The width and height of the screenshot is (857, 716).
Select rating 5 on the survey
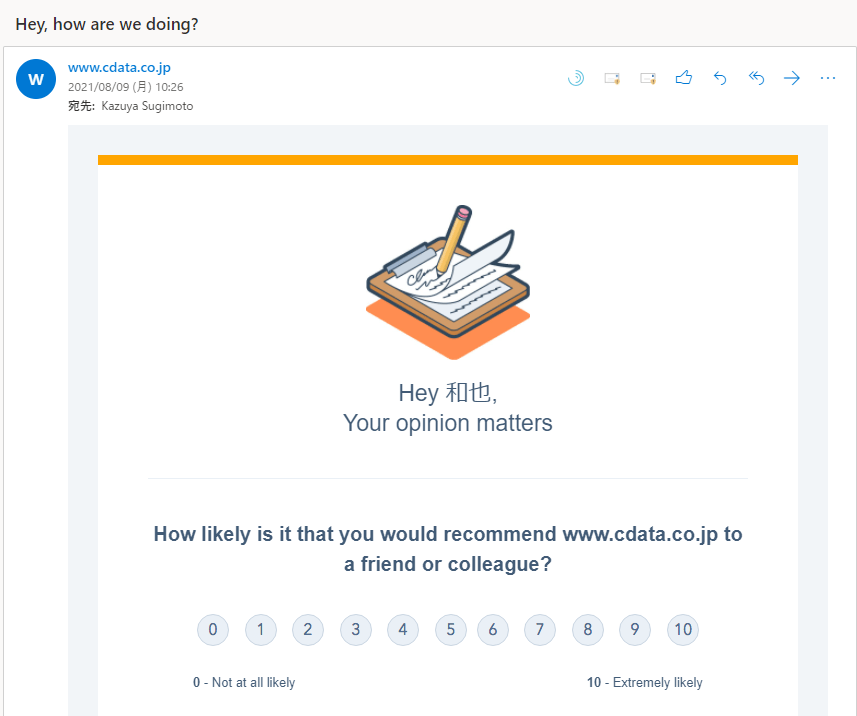coord(451,630)
